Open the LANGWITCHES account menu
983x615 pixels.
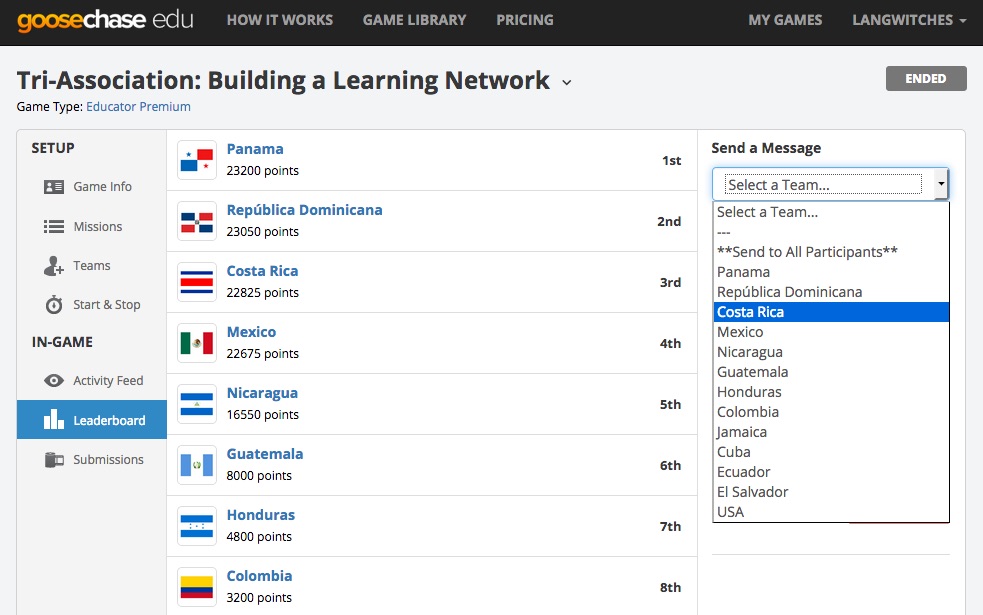tap(908, 20)
